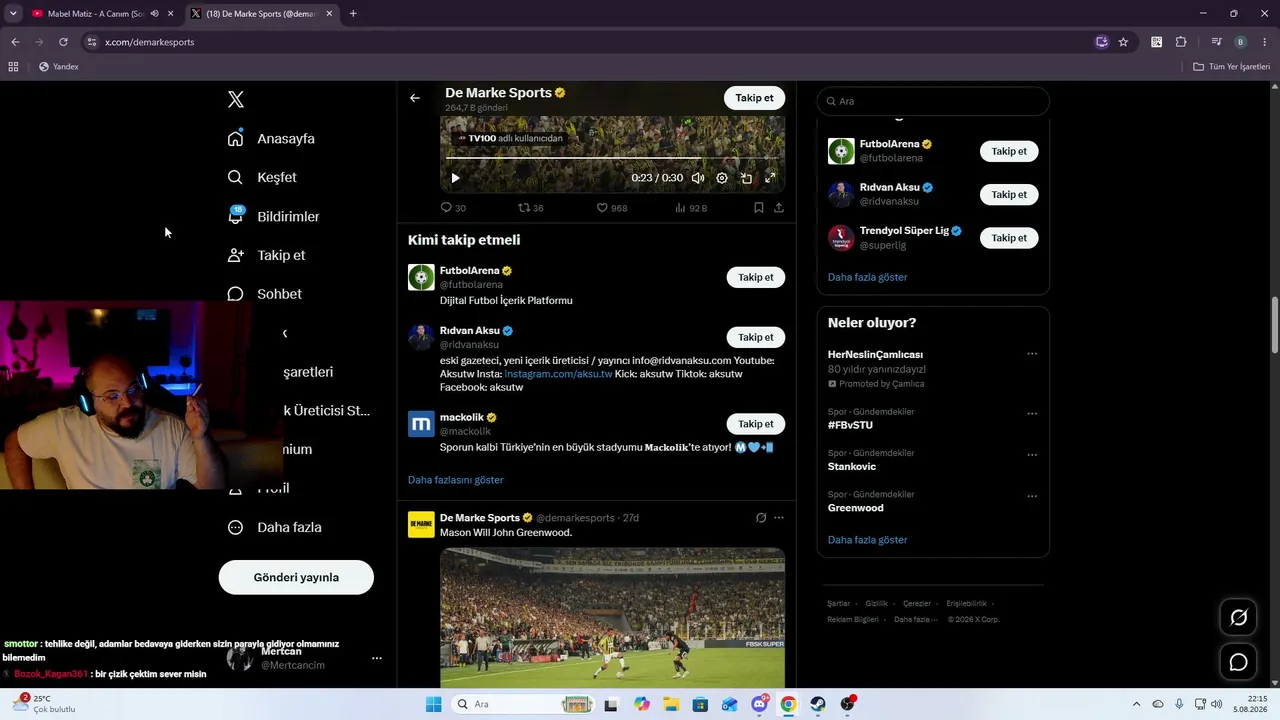Reload the page

(x=63, y=42)
